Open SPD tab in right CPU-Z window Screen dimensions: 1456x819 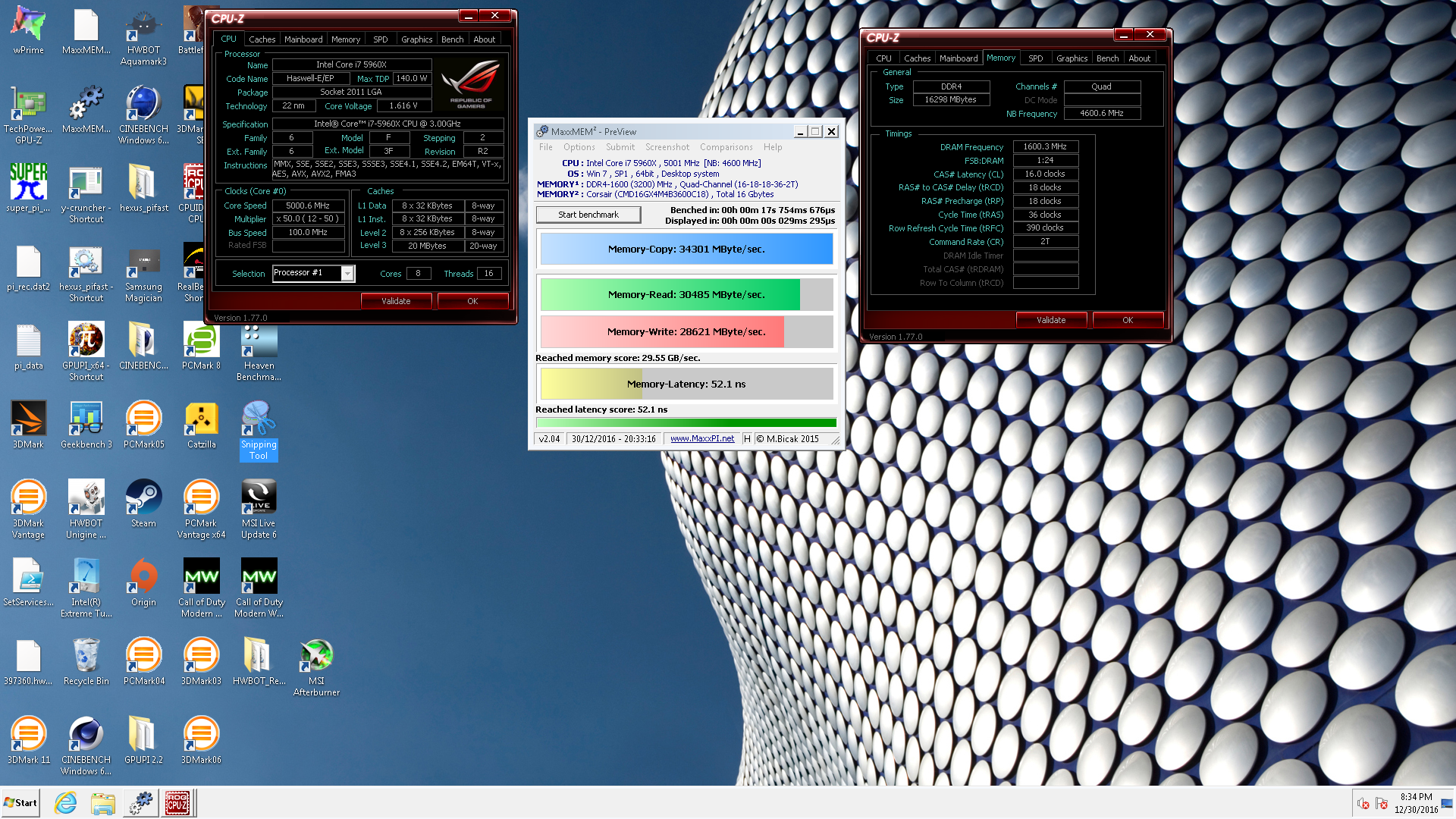pyautogui.click(x=1035, y=58)
